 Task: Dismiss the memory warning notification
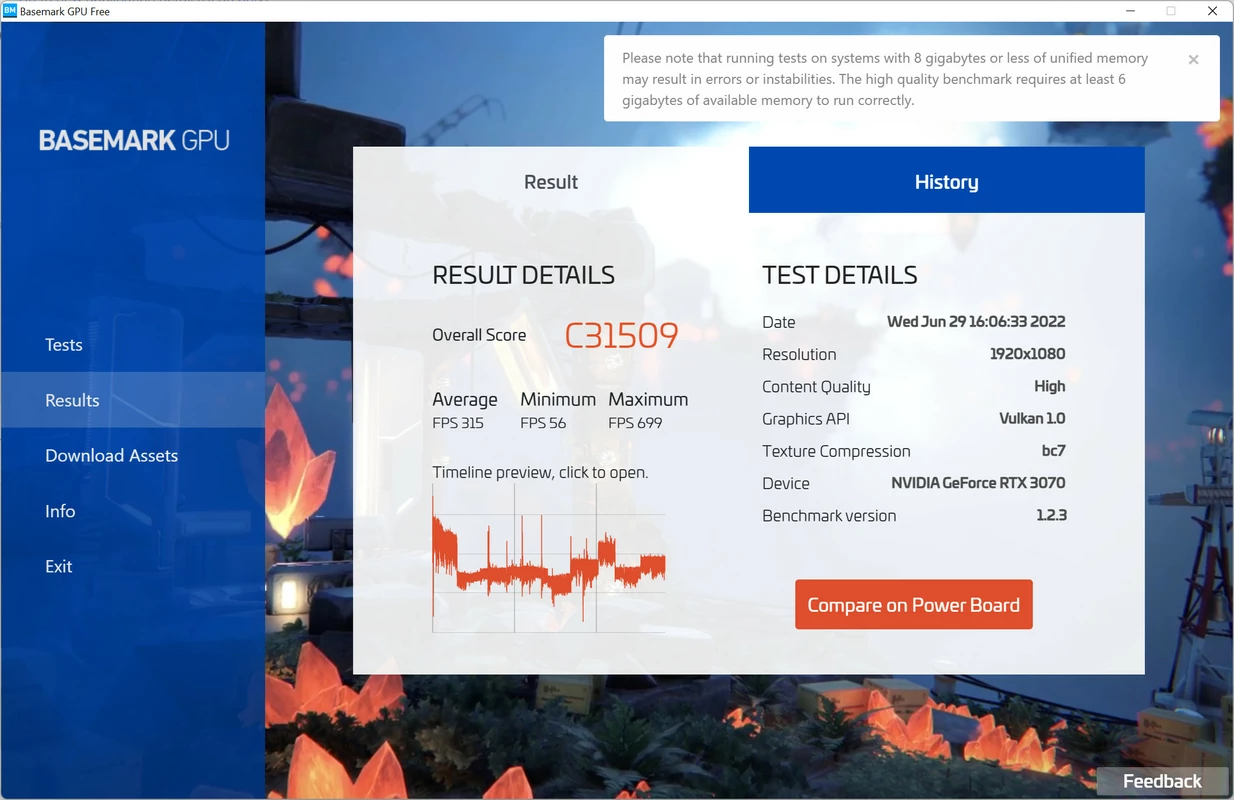coord(1193,60)
